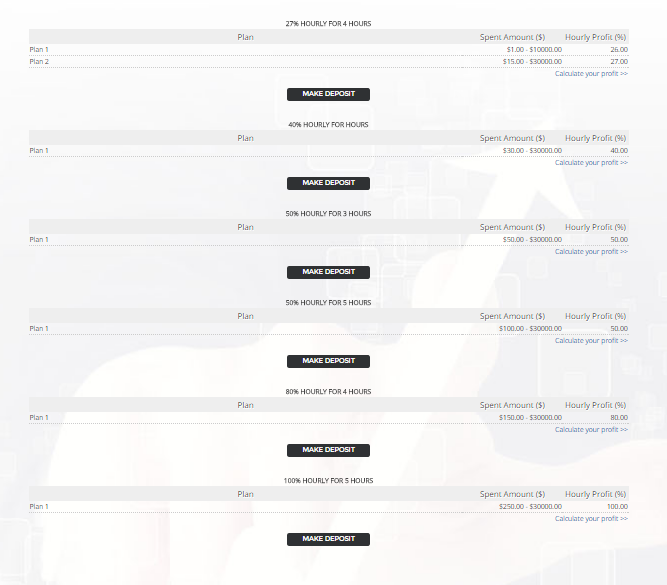
Task: Click Make Deposit under 80% hourly plan
Action: [x=328, y=450]
